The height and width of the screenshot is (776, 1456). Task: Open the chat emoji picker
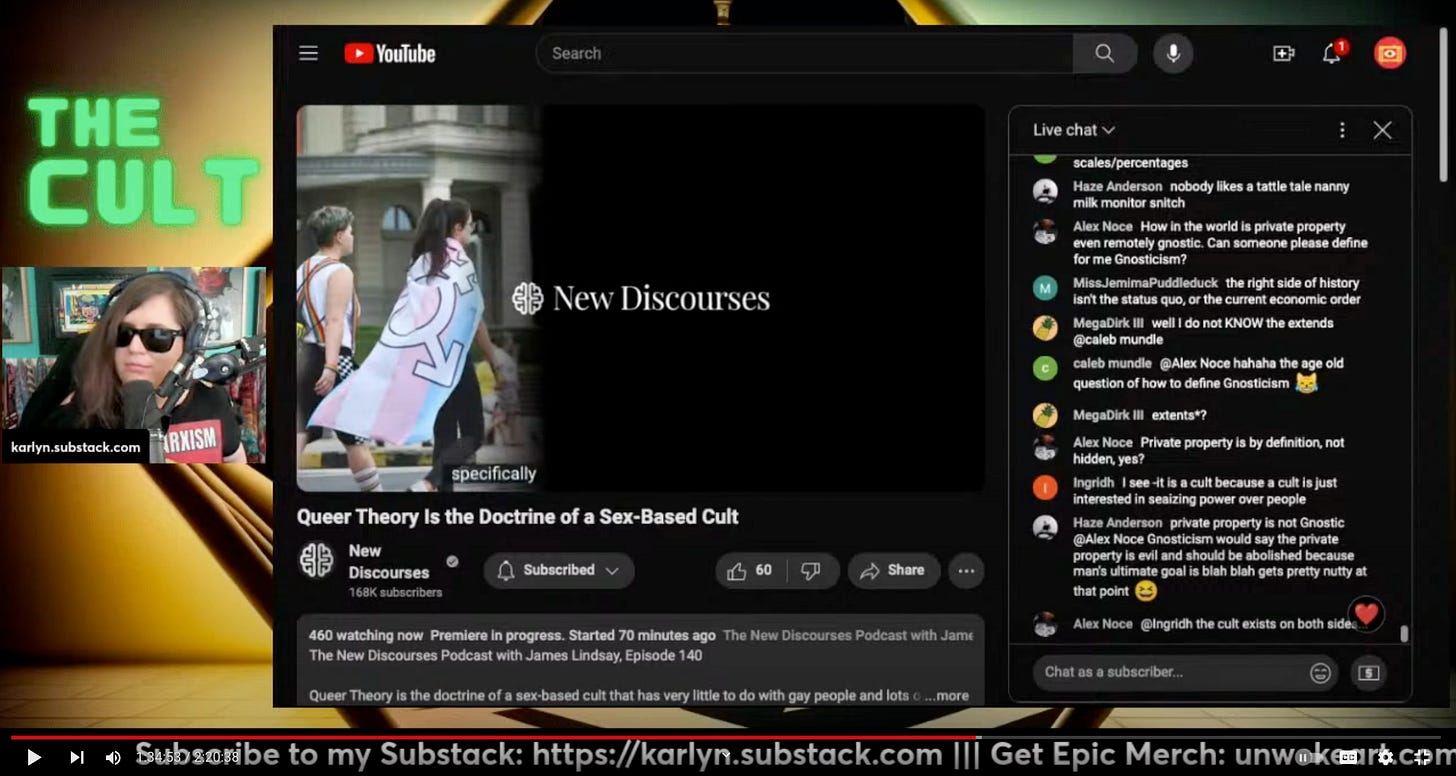click(x=1320, y=673)
